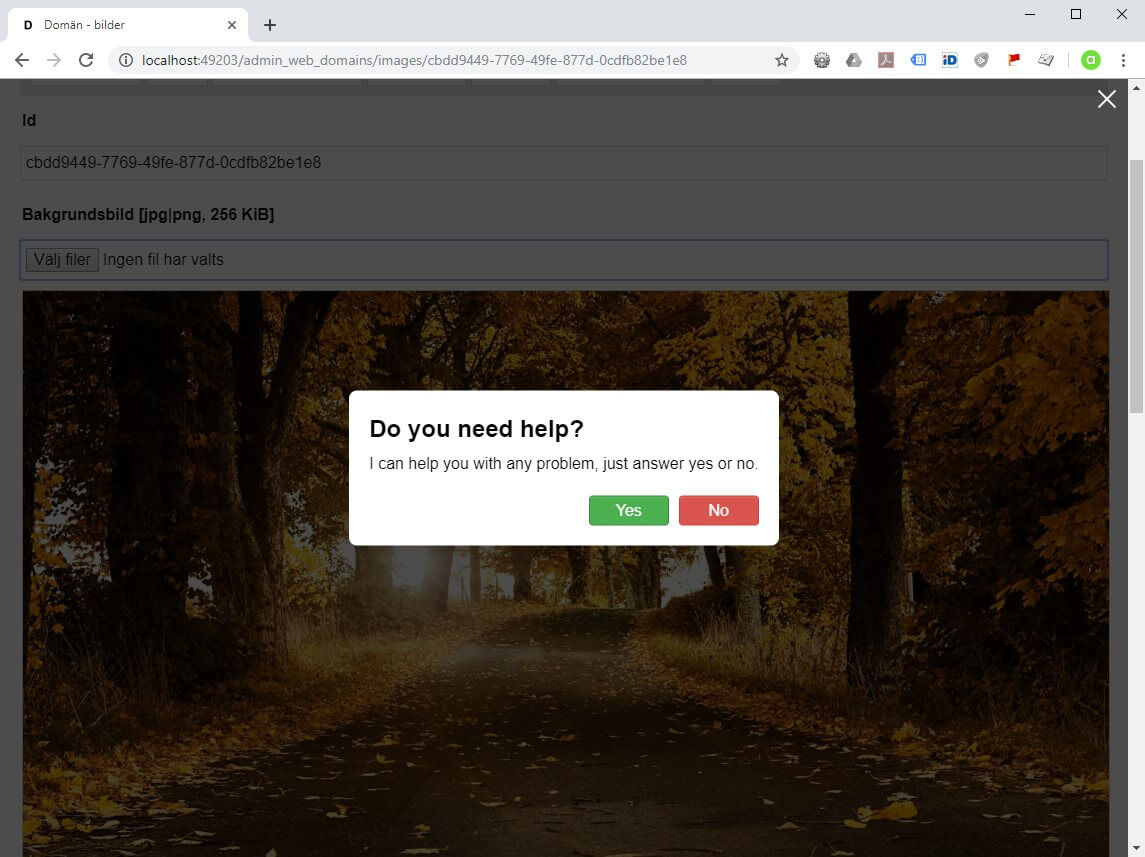
Task: Click the Välj filer file chooser button
Action: 62,260
